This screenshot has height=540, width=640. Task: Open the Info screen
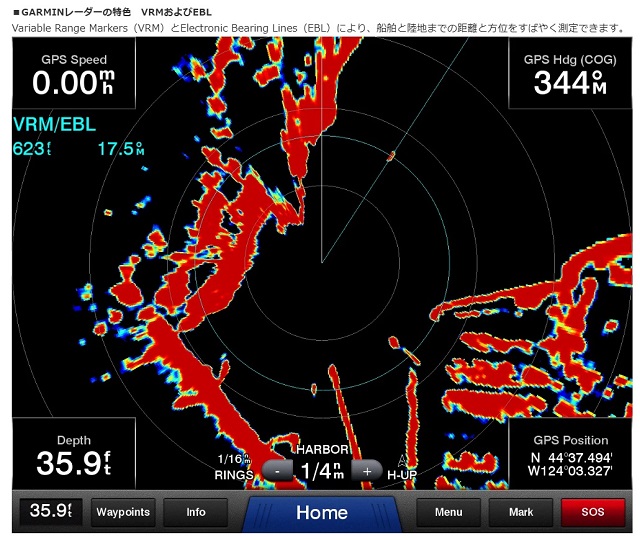click(x=196, y=512)
